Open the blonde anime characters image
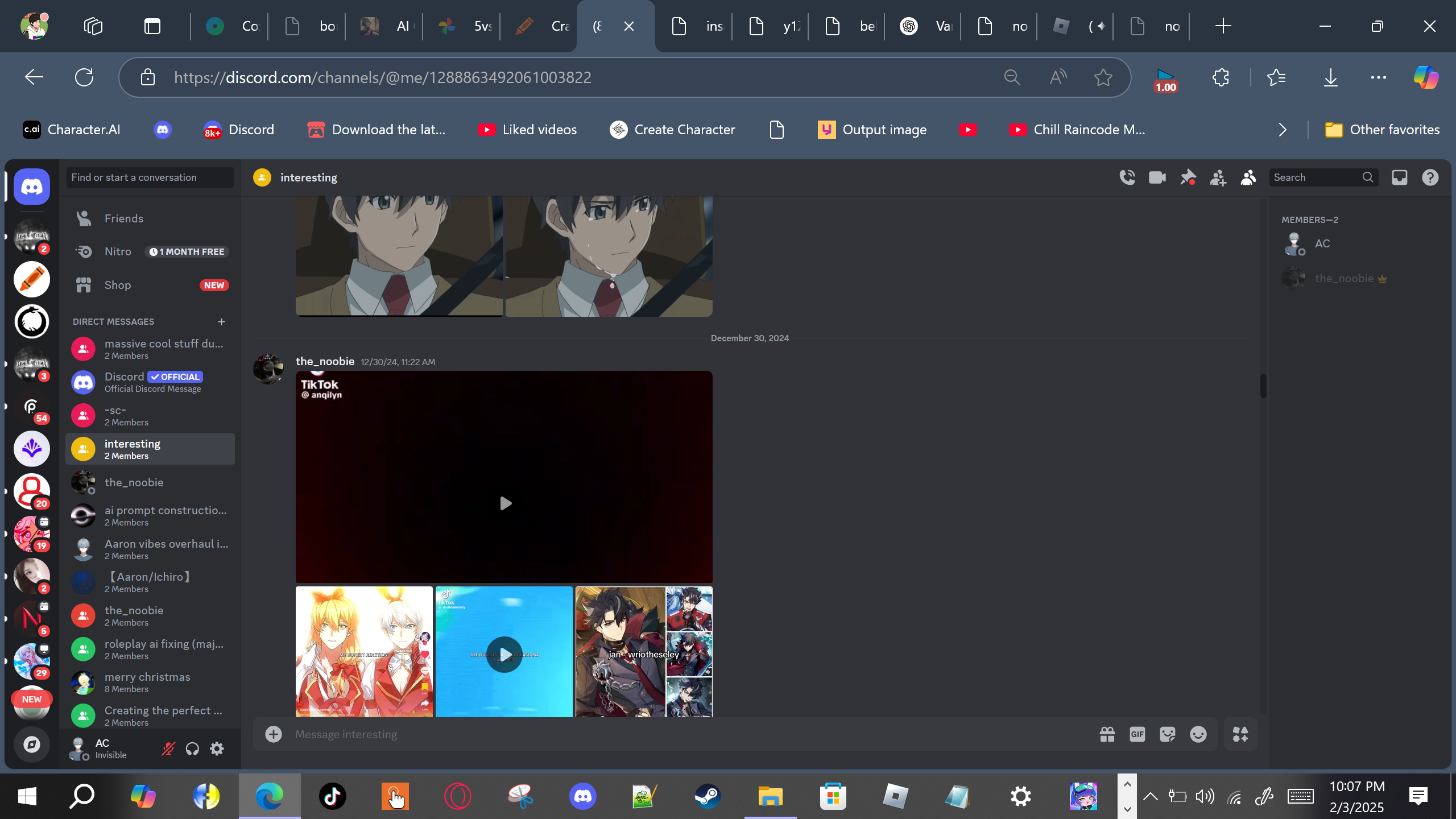This screenshot has height=819, width=1456. pos(364,652)
